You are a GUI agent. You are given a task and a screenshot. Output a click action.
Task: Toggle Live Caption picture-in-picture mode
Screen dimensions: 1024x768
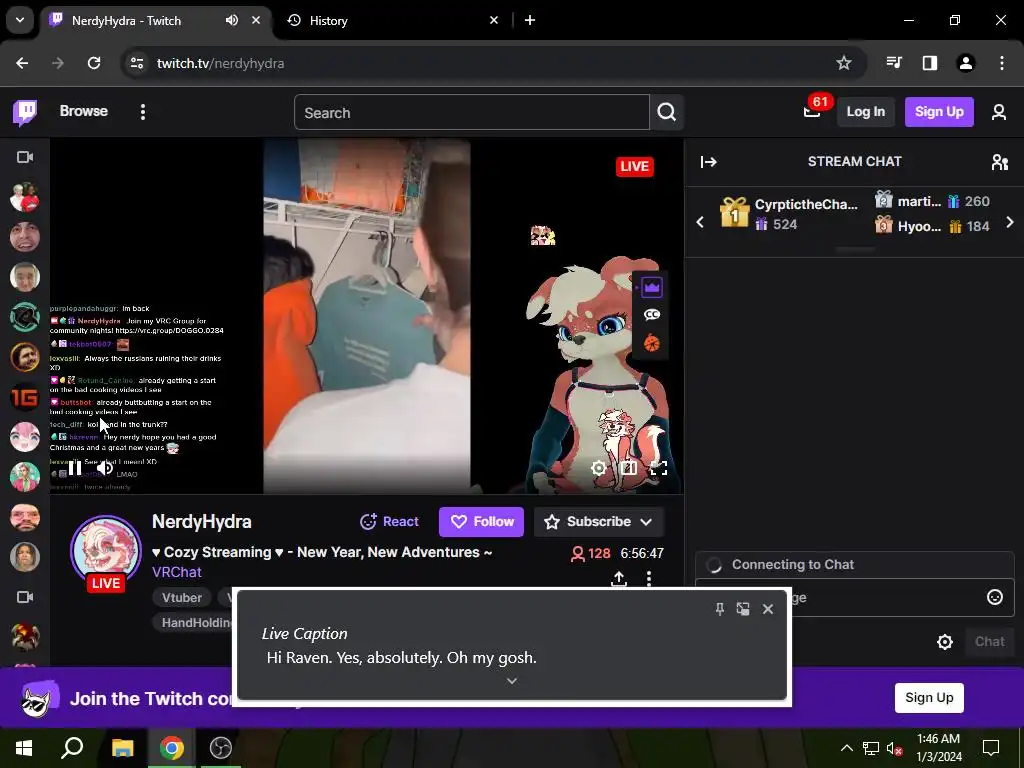coord(743,609)
